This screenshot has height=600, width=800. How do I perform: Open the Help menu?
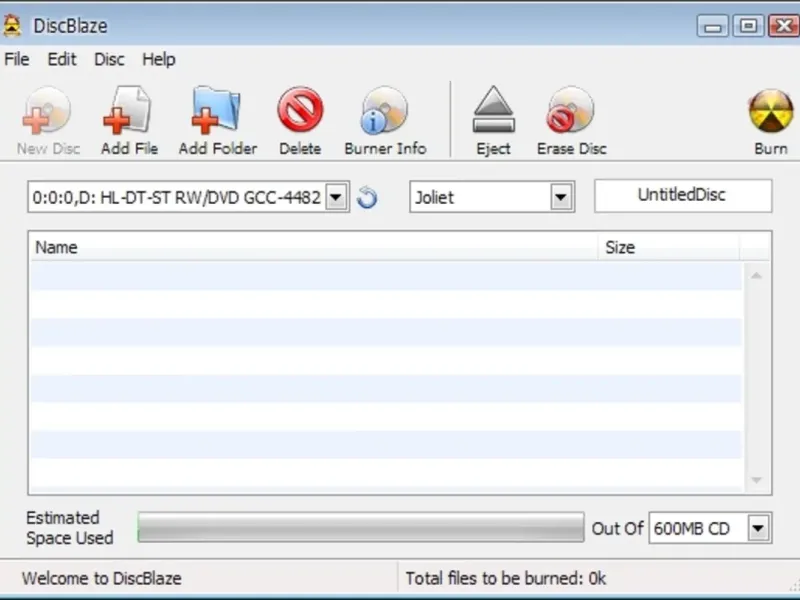coord(159,59)
